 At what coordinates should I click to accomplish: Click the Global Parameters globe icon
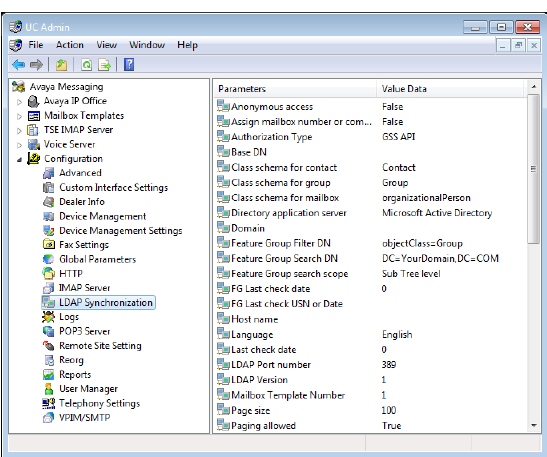(x=48, y=259)
